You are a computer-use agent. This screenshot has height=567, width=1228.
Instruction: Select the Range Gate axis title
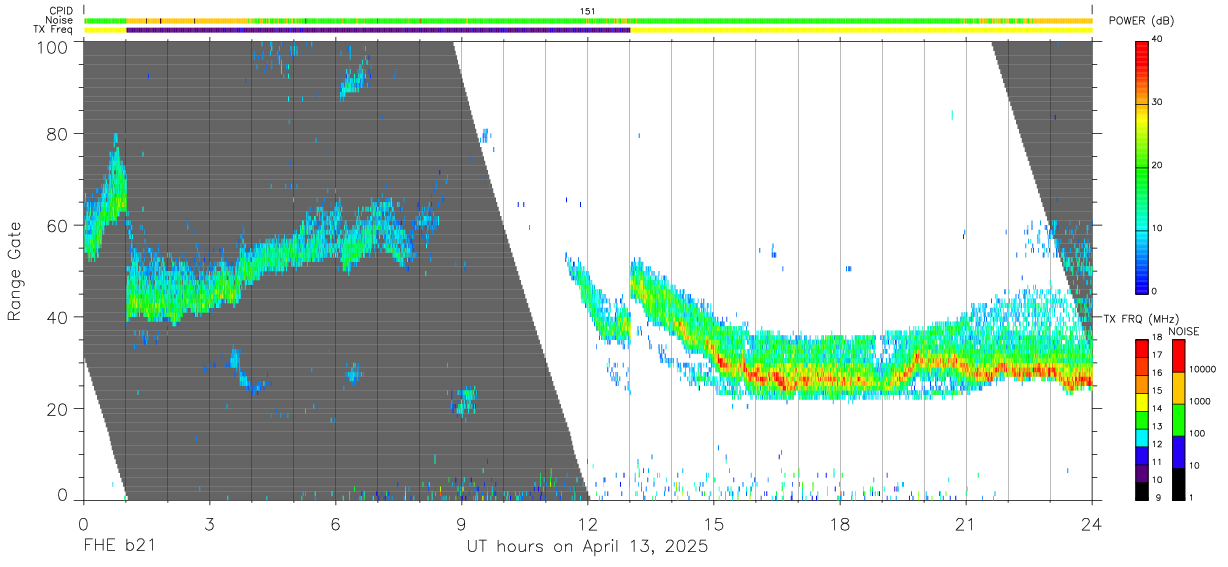tap(14, 270)
